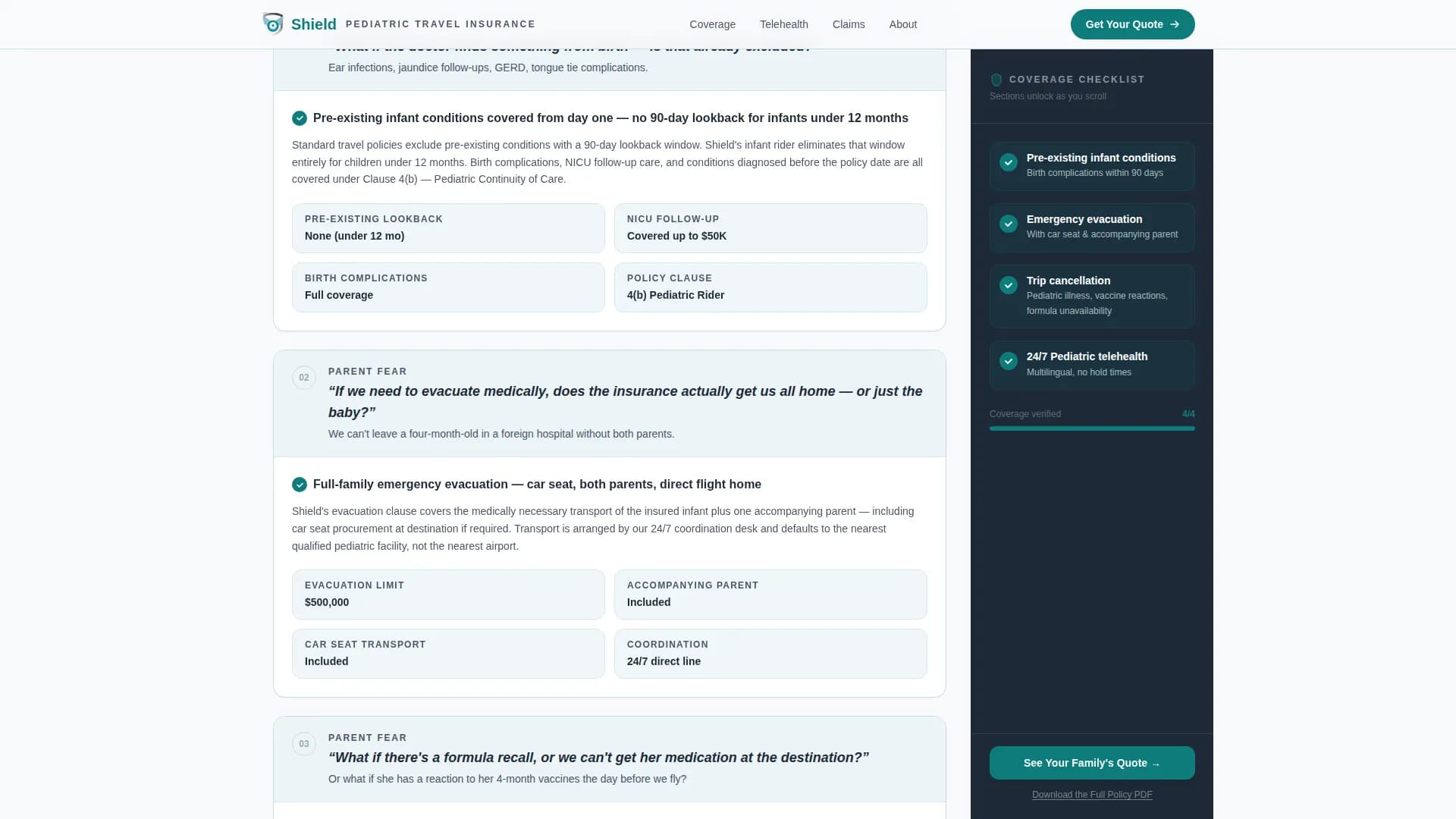Click the Coverage verified label
The height and width of the screenshot is (819, 1456).
(1025, 414)
